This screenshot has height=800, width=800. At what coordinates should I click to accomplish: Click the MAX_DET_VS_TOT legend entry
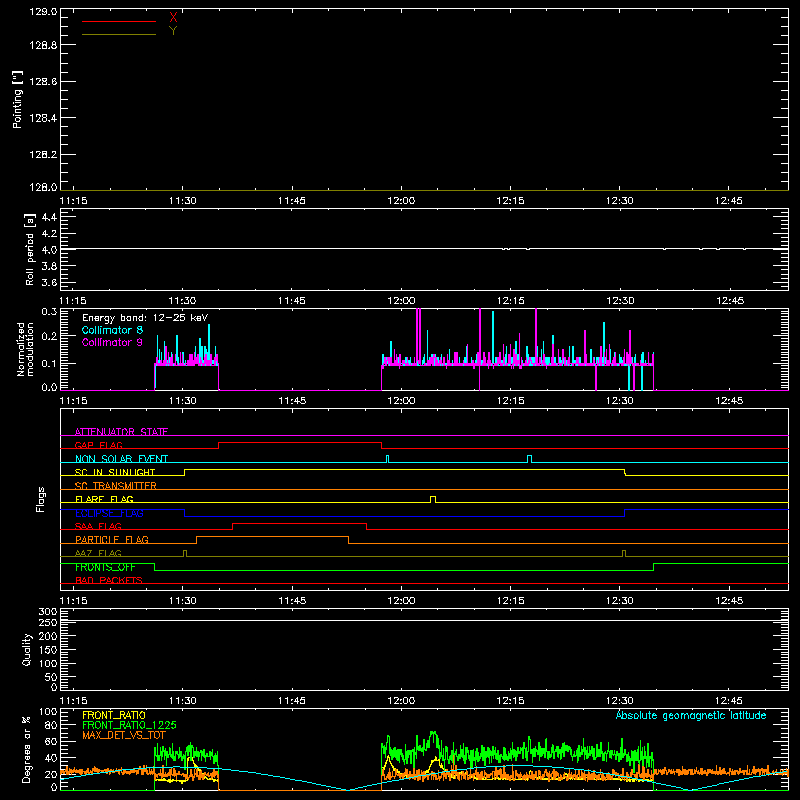click(124, 735)
